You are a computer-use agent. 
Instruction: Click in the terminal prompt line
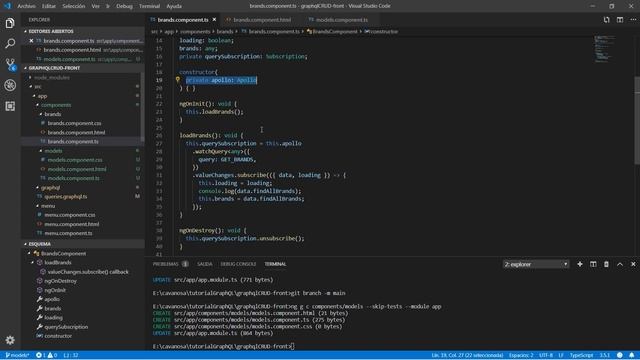(x=223, y=346)
